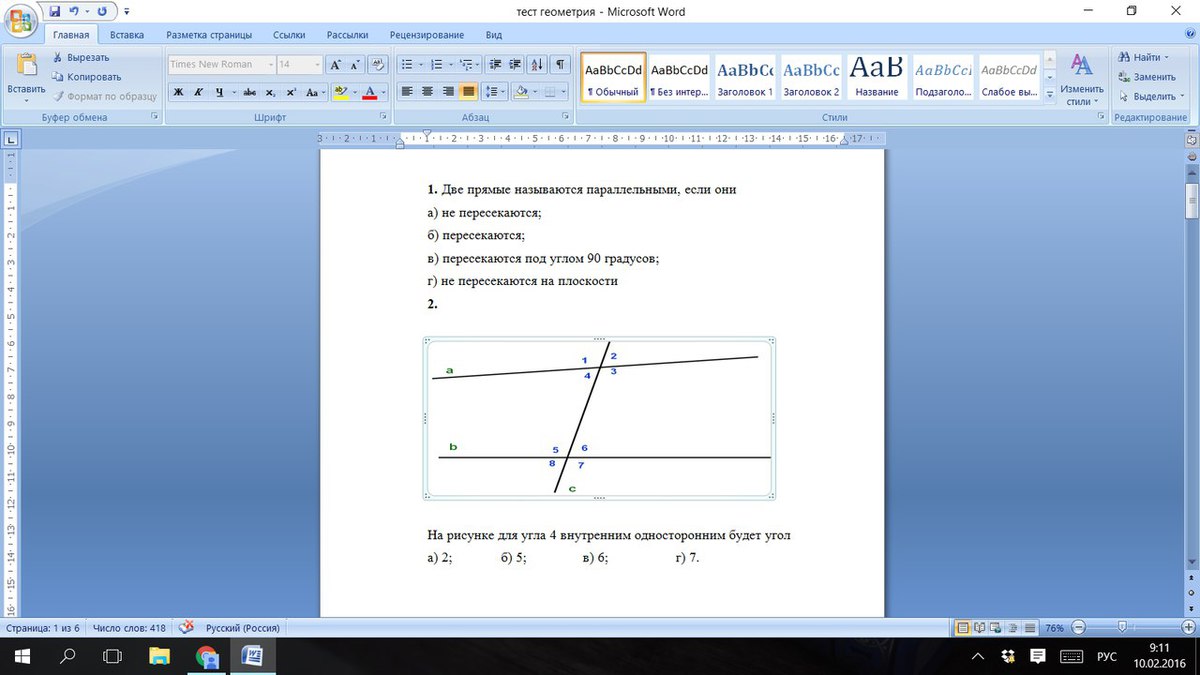The image size is (1200, 675).
Task: Click the text highlight color button
Action: pos(341,92)
